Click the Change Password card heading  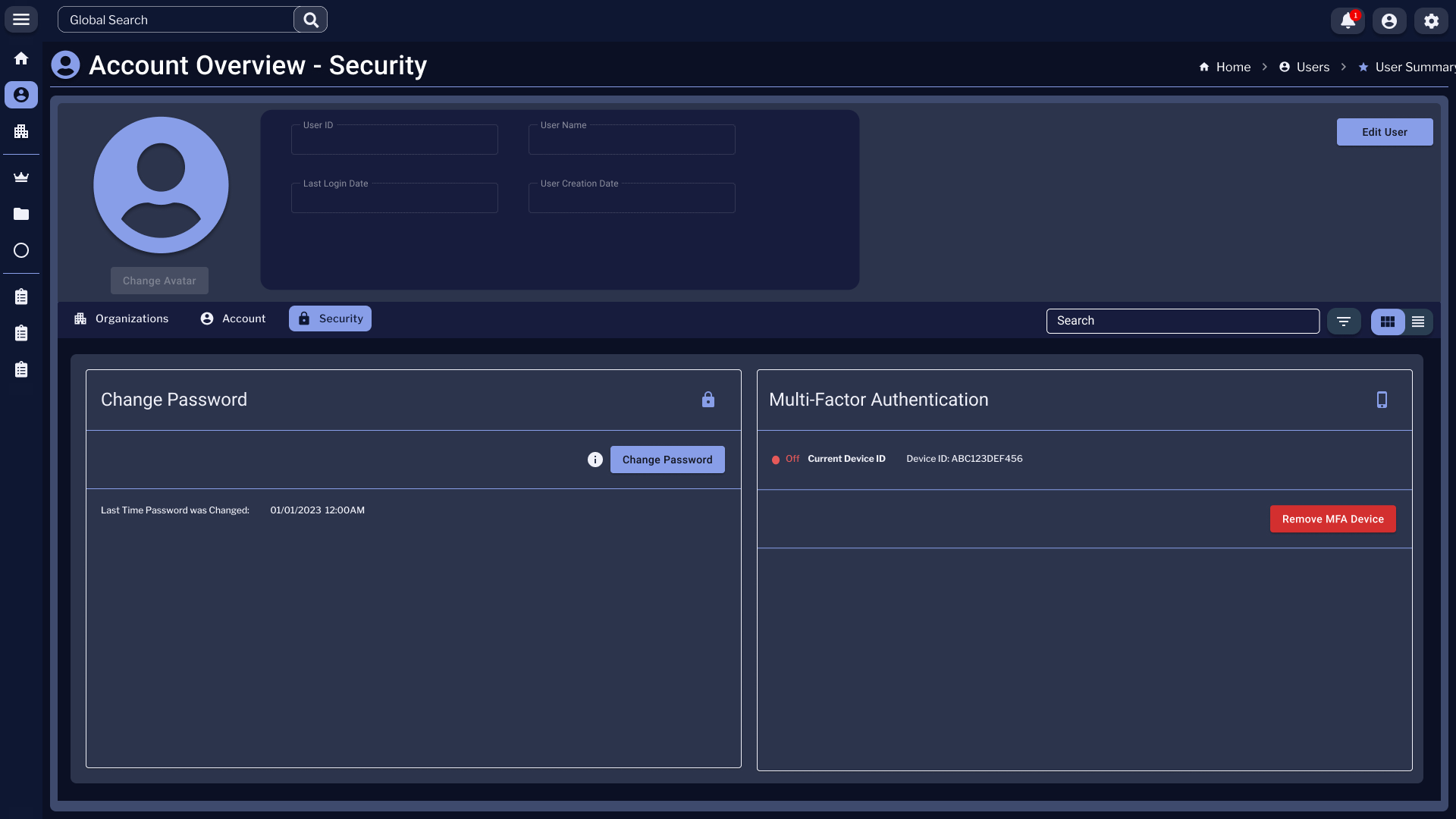coord(174,400)
